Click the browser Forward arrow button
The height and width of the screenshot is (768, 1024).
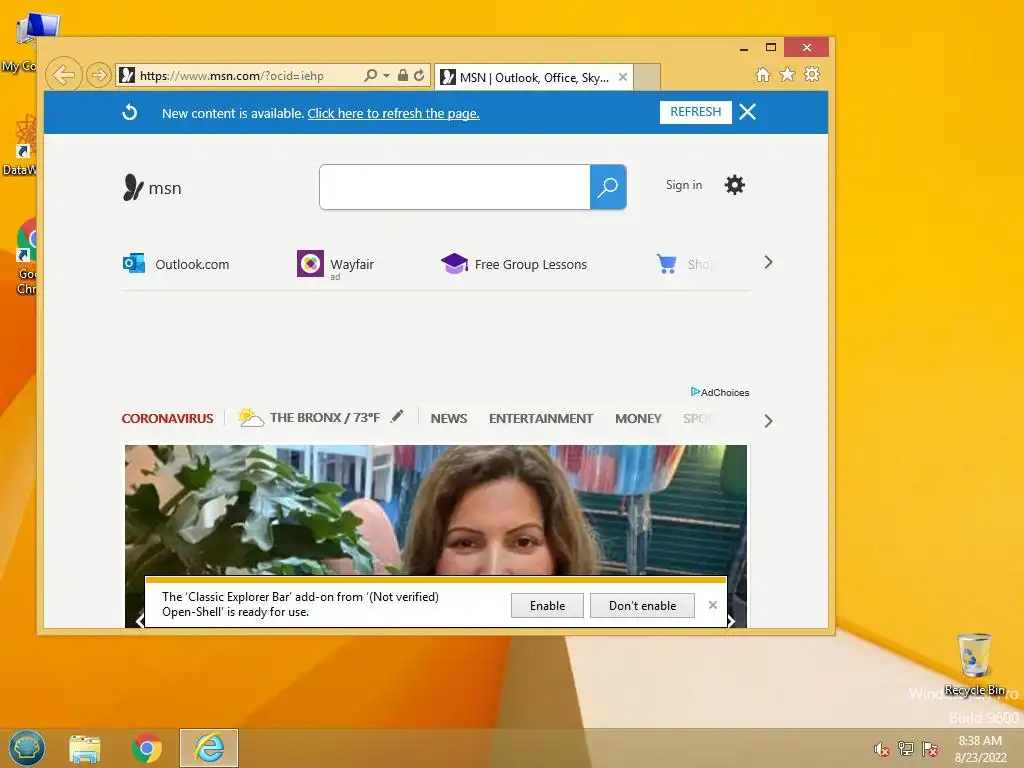click(98, 76)
